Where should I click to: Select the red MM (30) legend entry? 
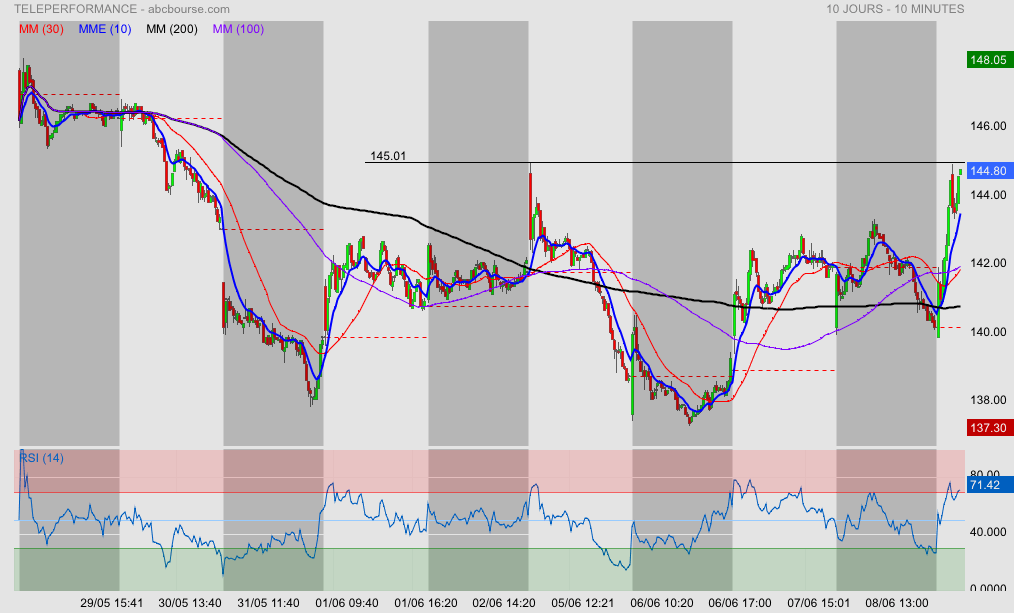click(41, 29)
